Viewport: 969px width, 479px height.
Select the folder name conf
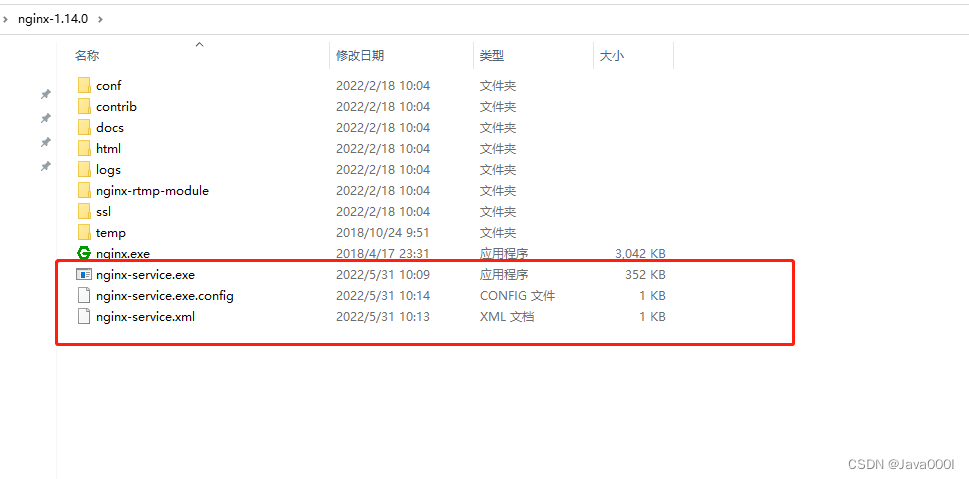click(109, 85)
